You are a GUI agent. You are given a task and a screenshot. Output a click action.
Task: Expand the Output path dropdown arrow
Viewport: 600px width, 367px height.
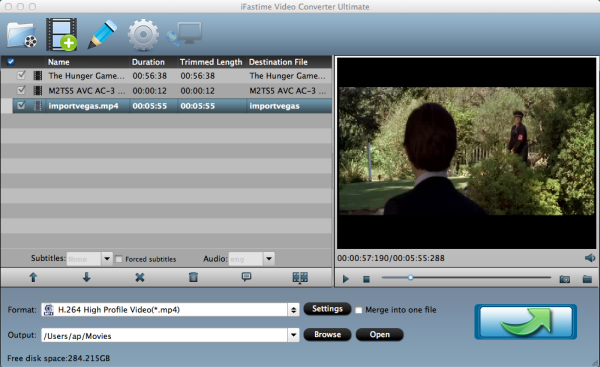pyautogui.click(x=293, y=335)
